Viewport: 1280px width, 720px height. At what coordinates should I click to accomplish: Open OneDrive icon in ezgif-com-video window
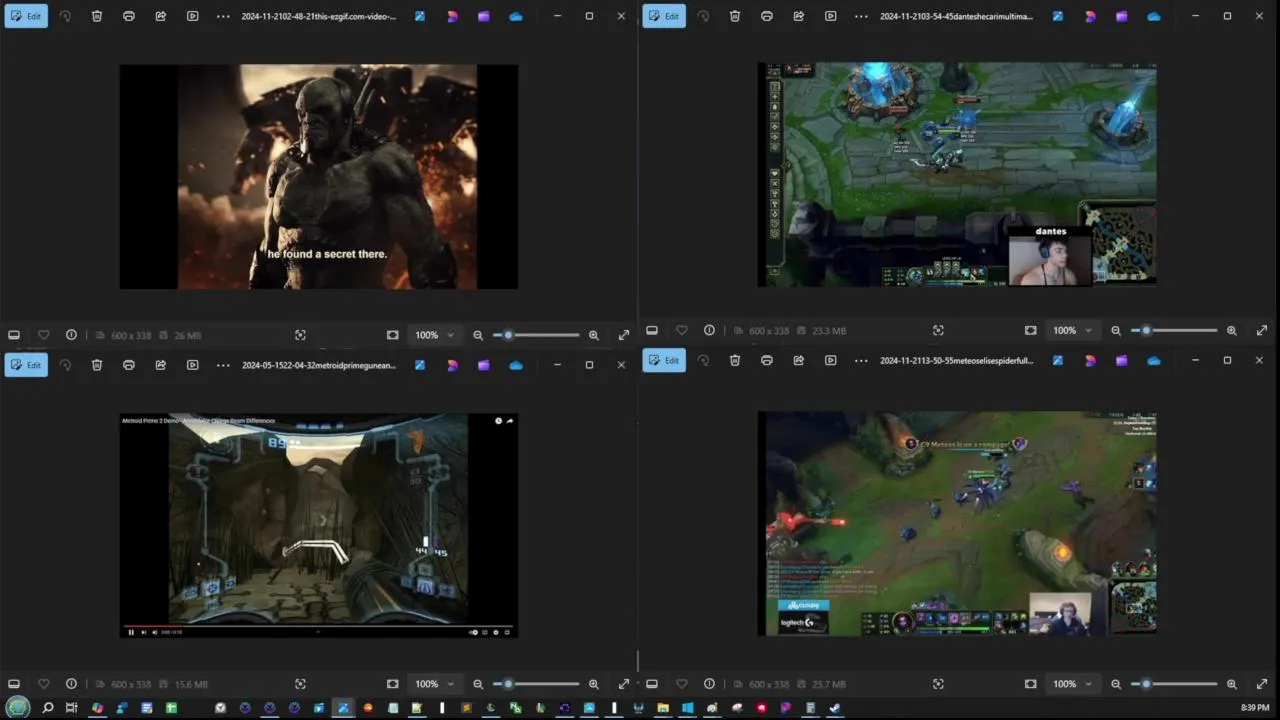[x=516, y=16]
